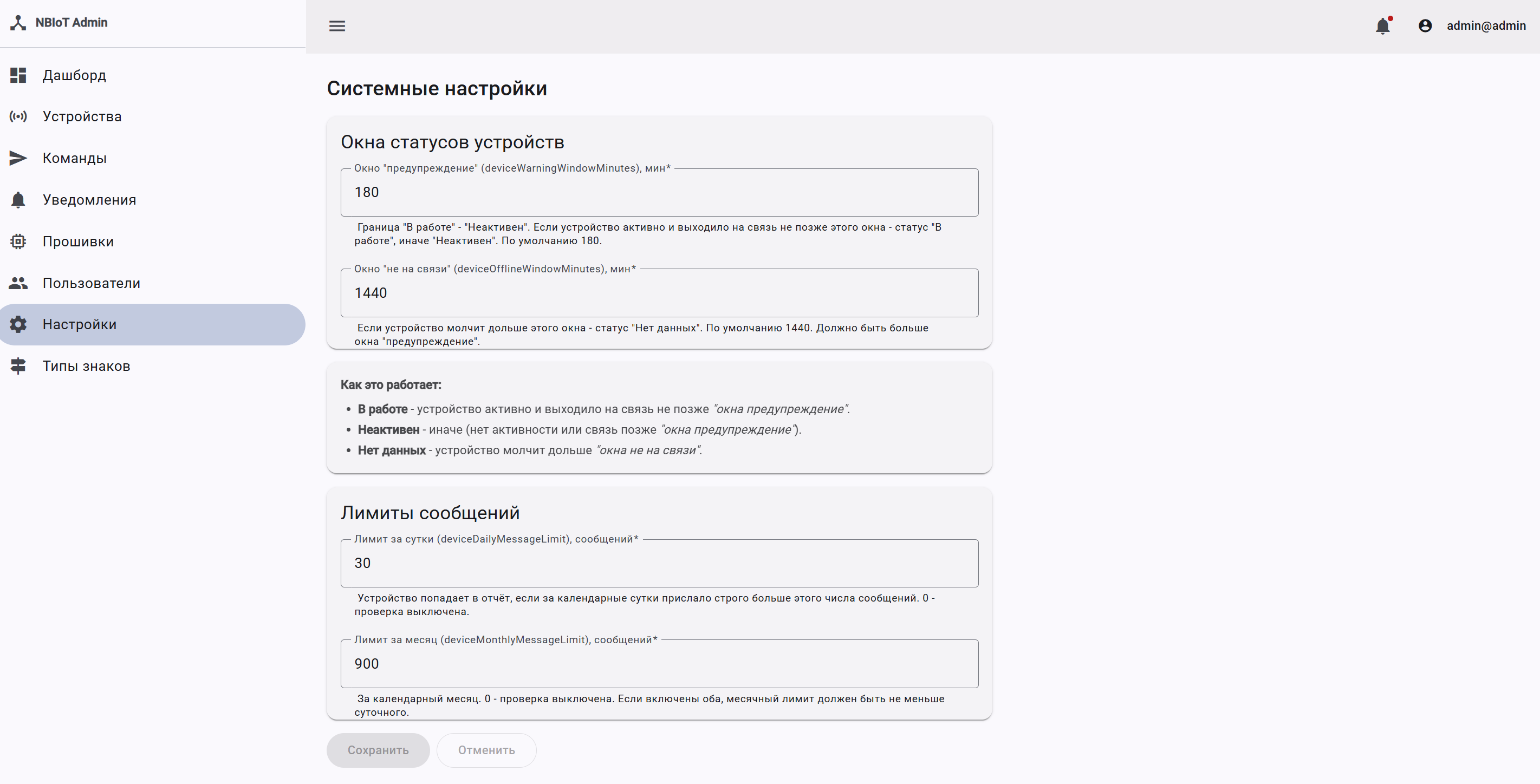Focus the monthly message limit field
Viewport: 1540px width, 784px height.
pyautogui.click(x=659, y=664)
